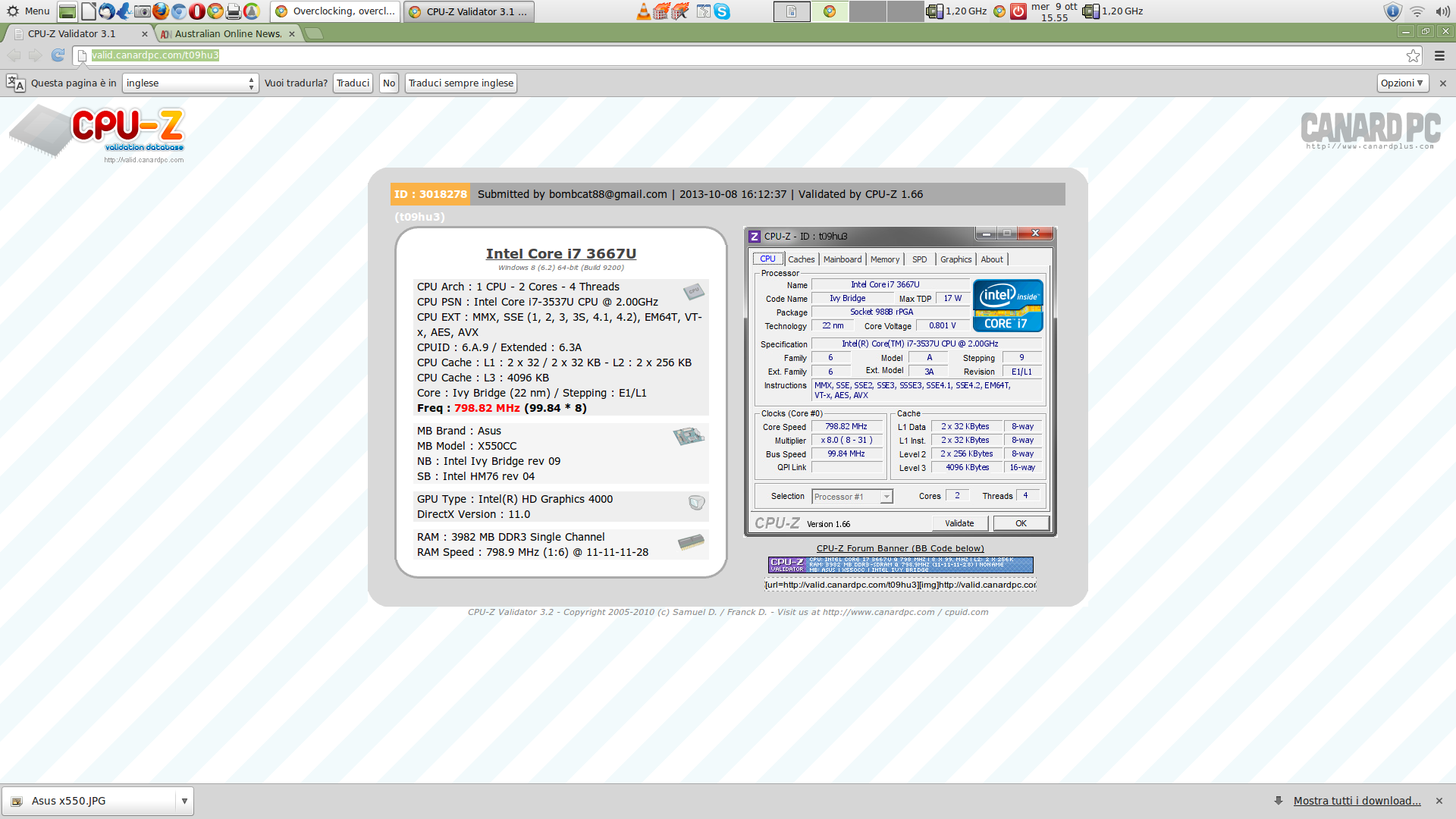Dismiss the translation bar with X
The height and width of the screenshot is (819, 1456).
pos(1442,83)
